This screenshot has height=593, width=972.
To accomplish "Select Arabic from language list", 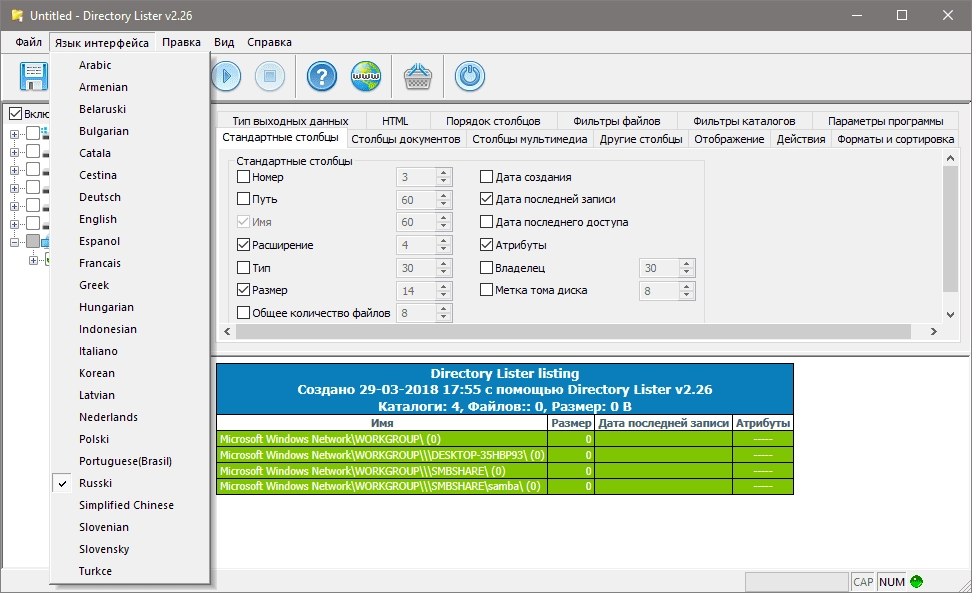I will (130, 65).
